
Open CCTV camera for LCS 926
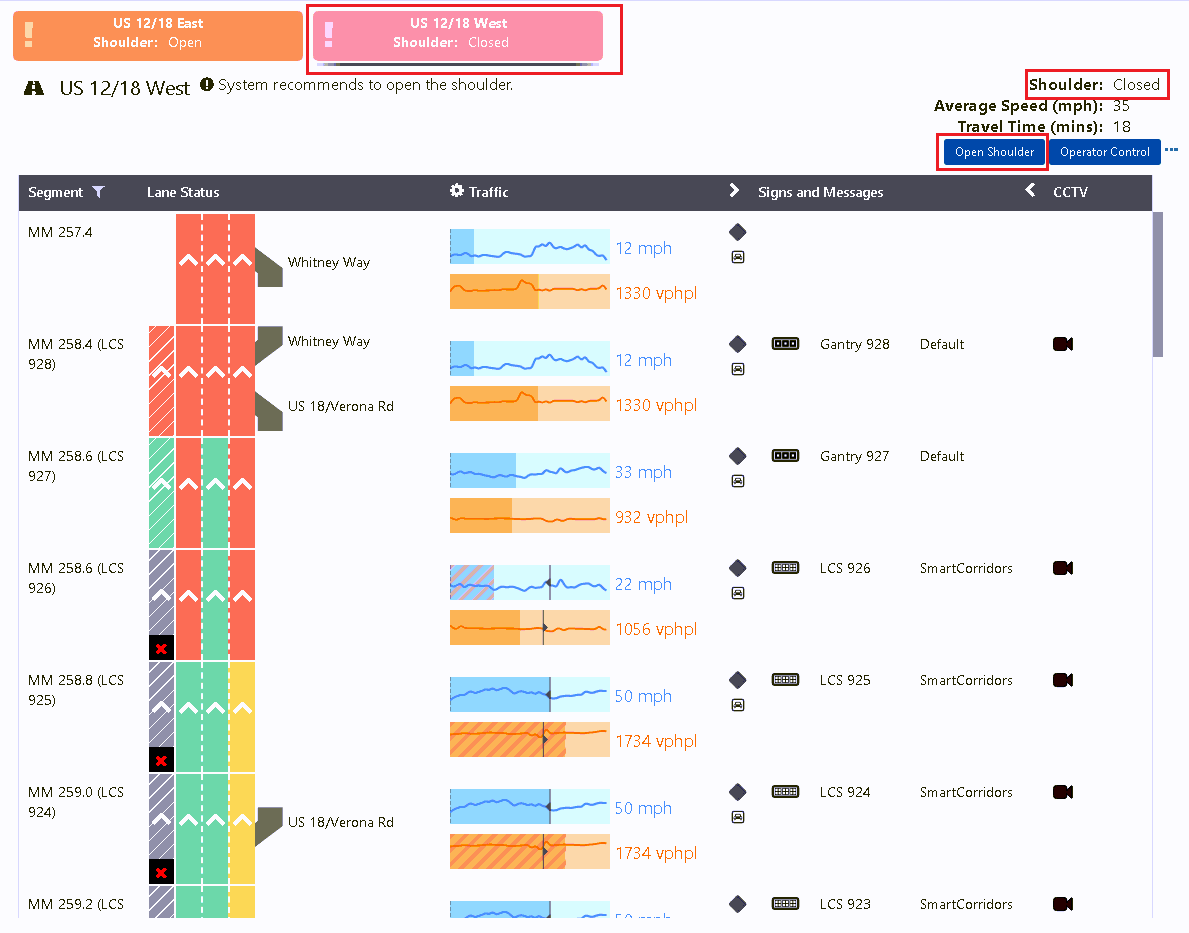[1062, 568]
